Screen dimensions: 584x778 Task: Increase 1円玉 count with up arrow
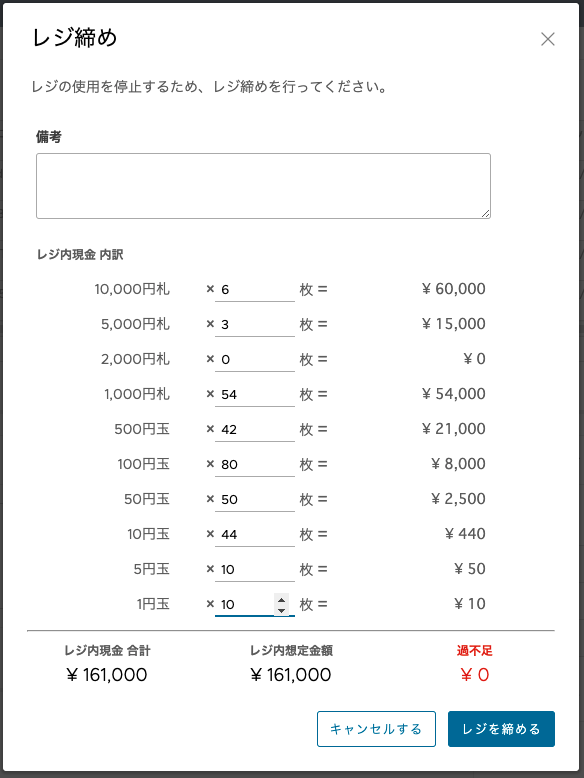coord(281,599)
